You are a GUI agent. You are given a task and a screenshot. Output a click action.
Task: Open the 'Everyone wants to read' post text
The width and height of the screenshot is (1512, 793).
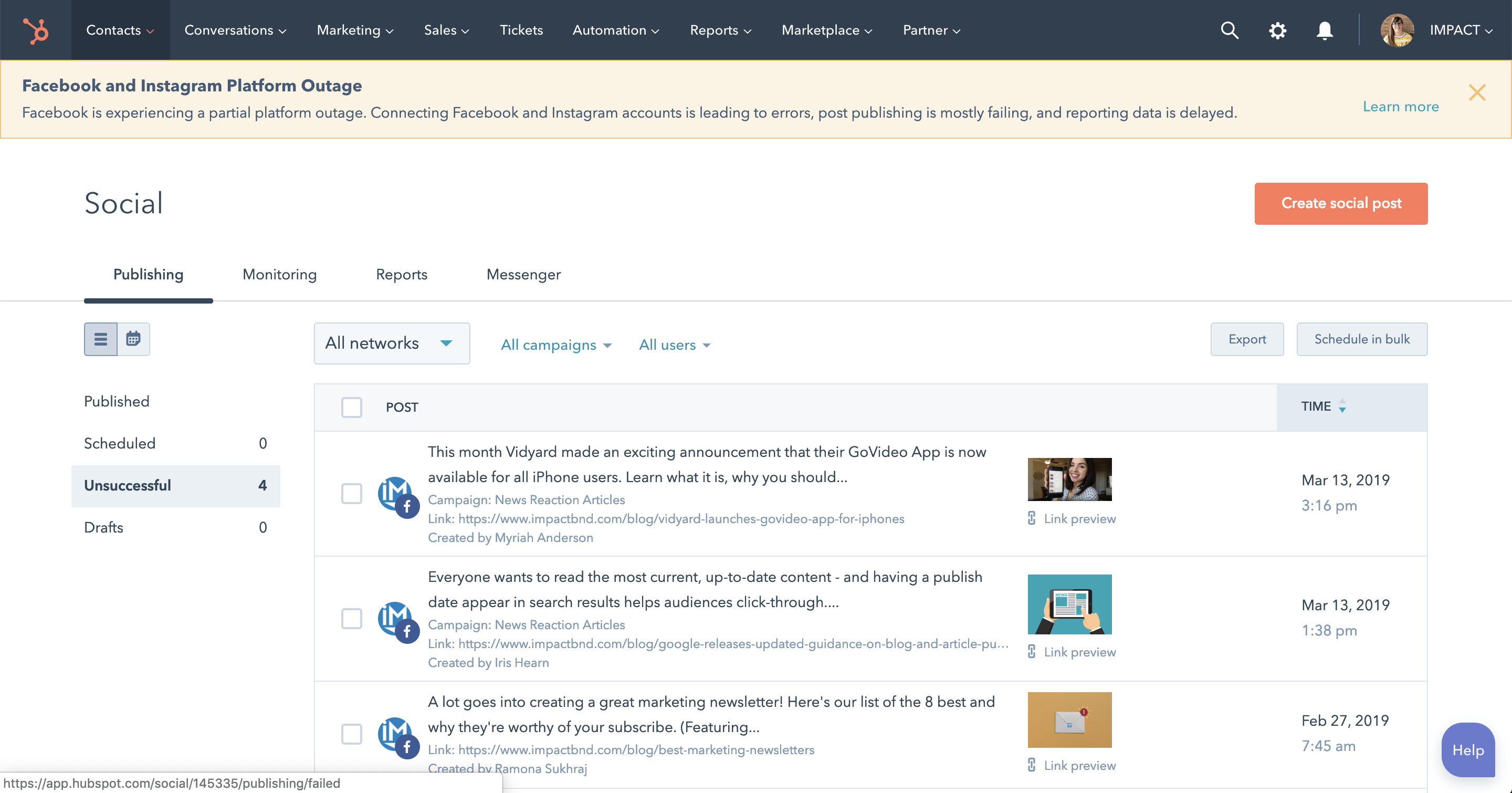(705, 589)
